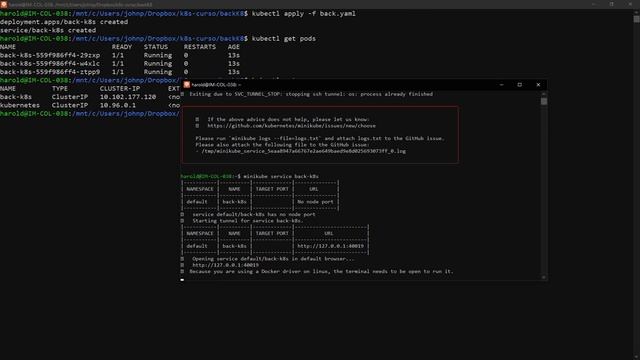Click back-k8s name in the CLUSTER-IP services table
Viewport: 640px width, 360px height.
coord(16,97)
